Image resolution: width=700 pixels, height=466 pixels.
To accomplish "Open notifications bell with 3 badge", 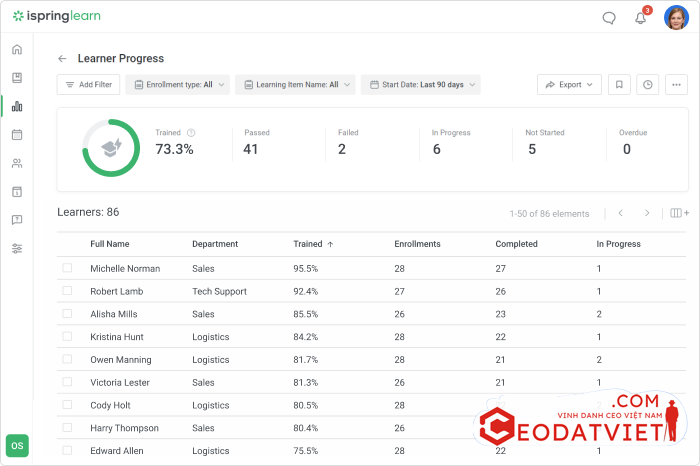I will click(641, 17).
